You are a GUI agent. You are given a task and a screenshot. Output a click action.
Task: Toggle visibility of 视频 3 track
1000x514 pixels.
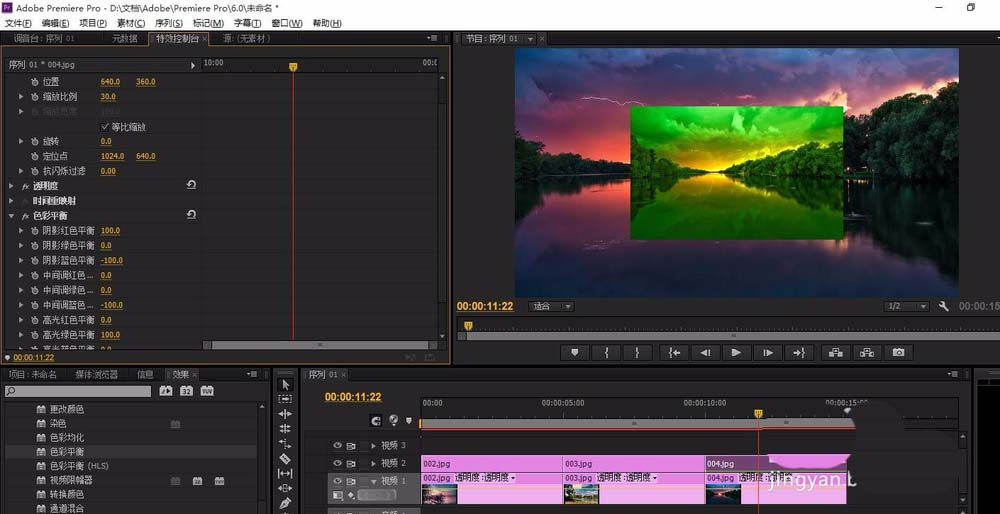click(x=337, y=446)
